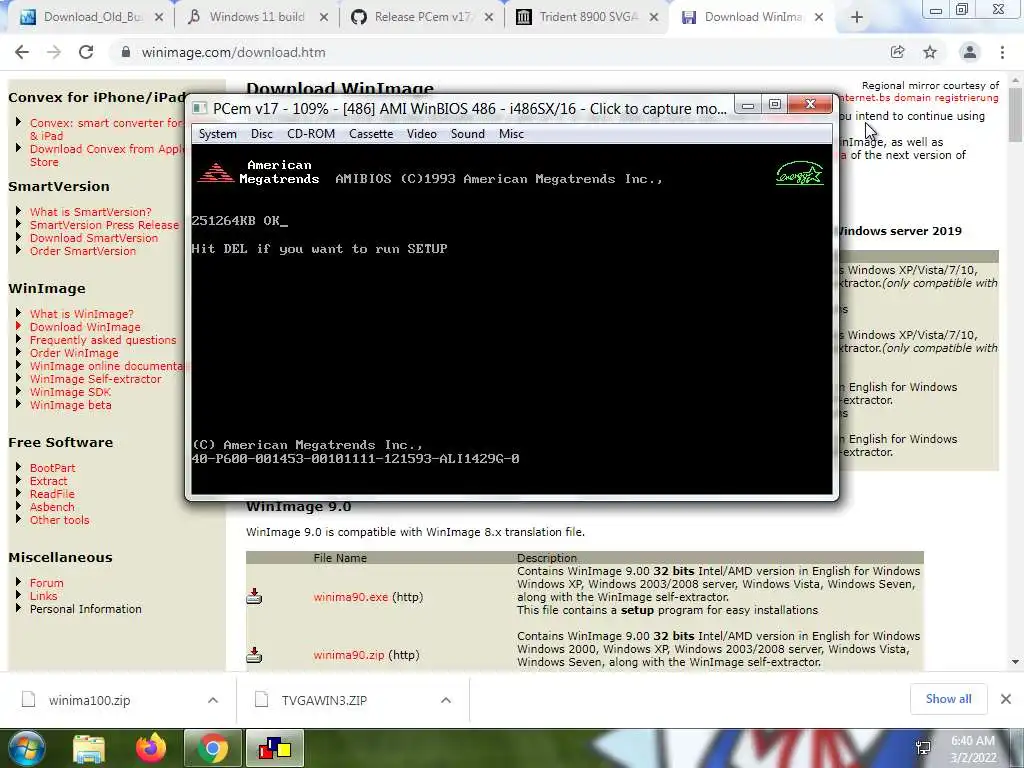Close the Windows 11 build tab
This screenshot has width=1024, height=768.
tap(323, 18)
